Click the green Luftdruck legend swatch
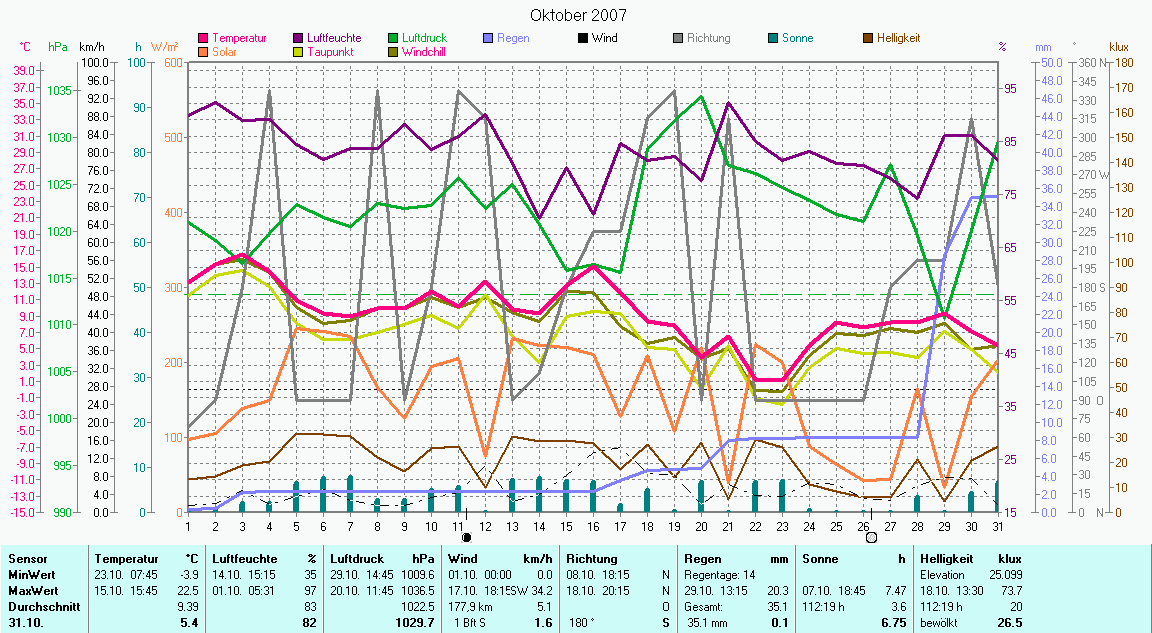The width and height of the screenshot is (1152, 633). (x=393, y=38)
